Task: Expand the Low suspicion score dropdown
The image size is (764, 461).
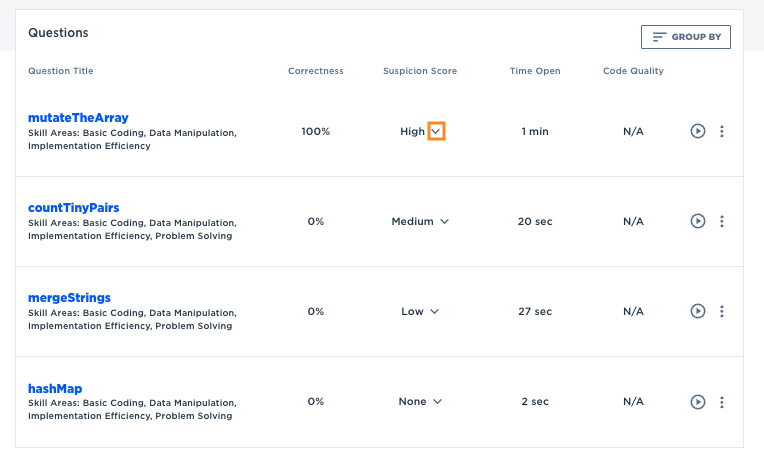Action: coord(435,312)
